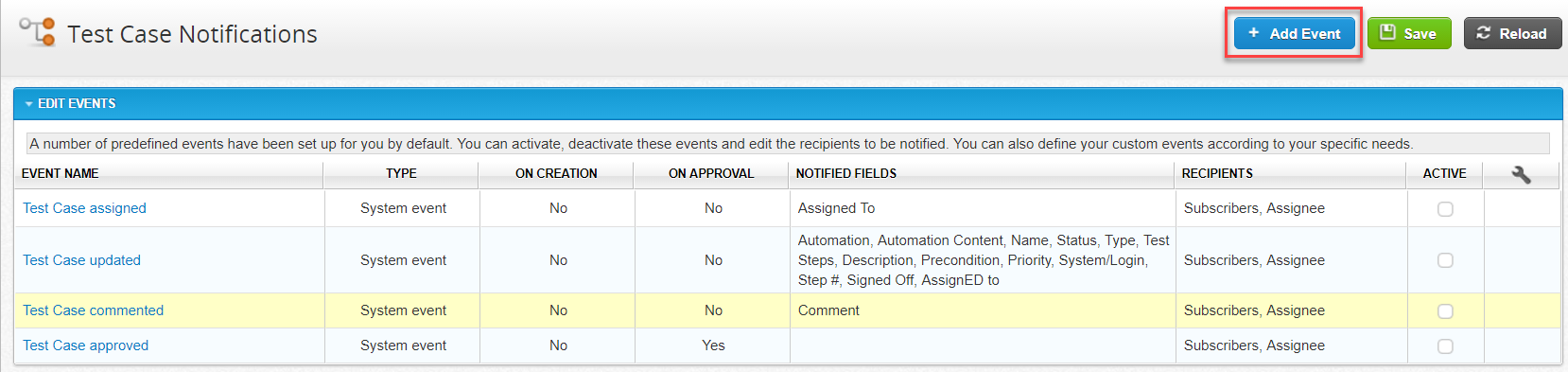Click the plus icon on Add Event
Viewport: 1568px width, 372px height.
pyautogui.click(x=1254, y=33)
